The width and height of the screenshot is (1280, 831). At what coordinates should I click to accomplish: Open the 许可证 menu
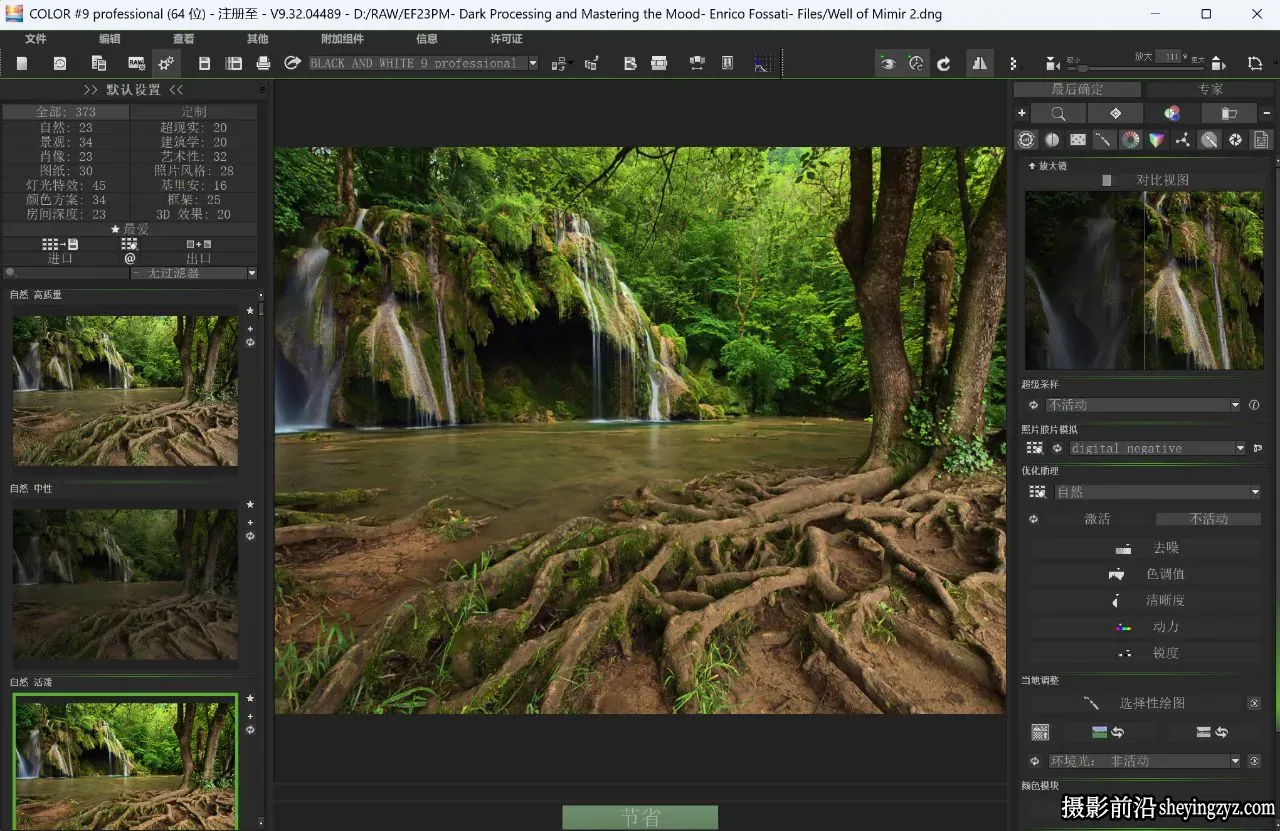[506, 38]
